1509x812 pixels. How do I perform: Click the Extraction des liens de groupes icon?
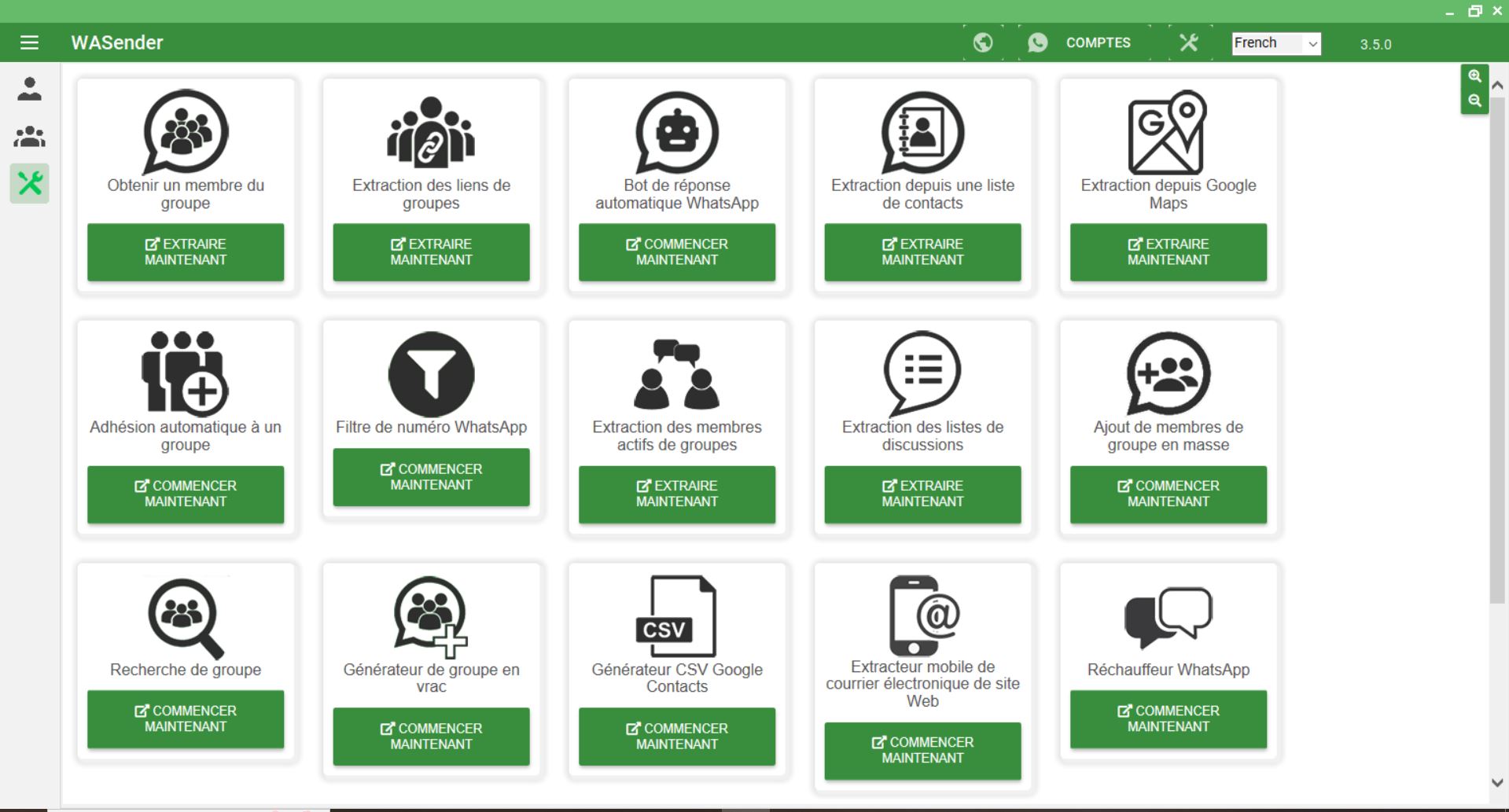click(x=431, y=132)
